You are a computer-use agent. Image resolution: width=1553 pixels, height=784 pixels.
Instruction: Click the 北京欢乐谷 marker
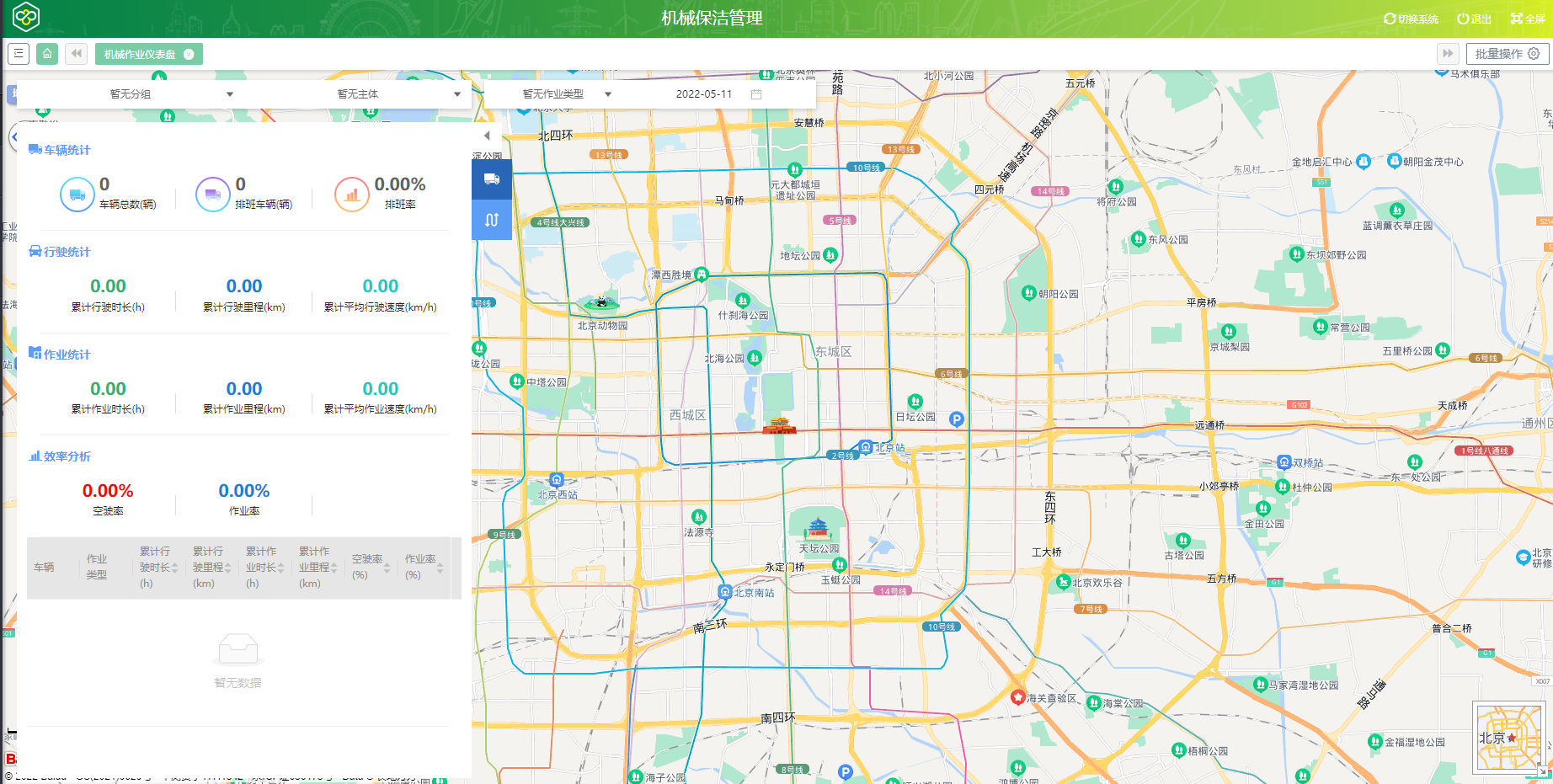(x=1063, y=581)
